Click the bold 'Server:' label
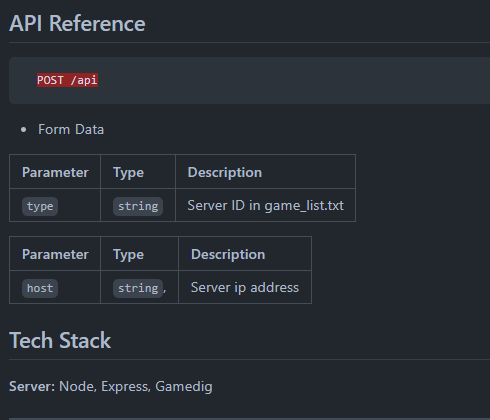This screenshot has height=420, width=490. [32, 386]
